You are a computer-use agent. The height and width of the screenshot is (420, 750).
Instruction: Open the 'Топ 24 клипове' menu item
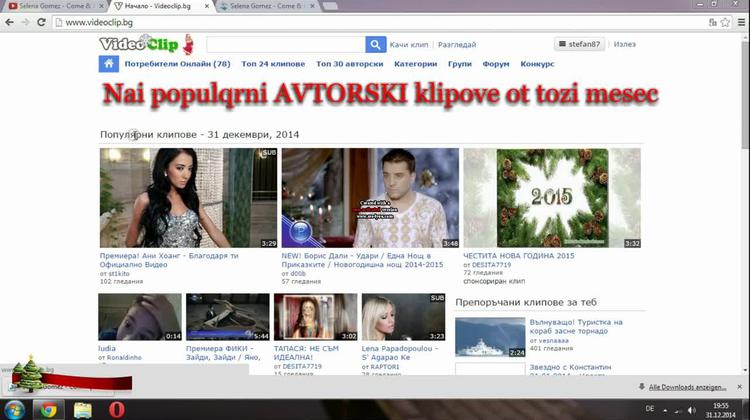click(273, 64)
